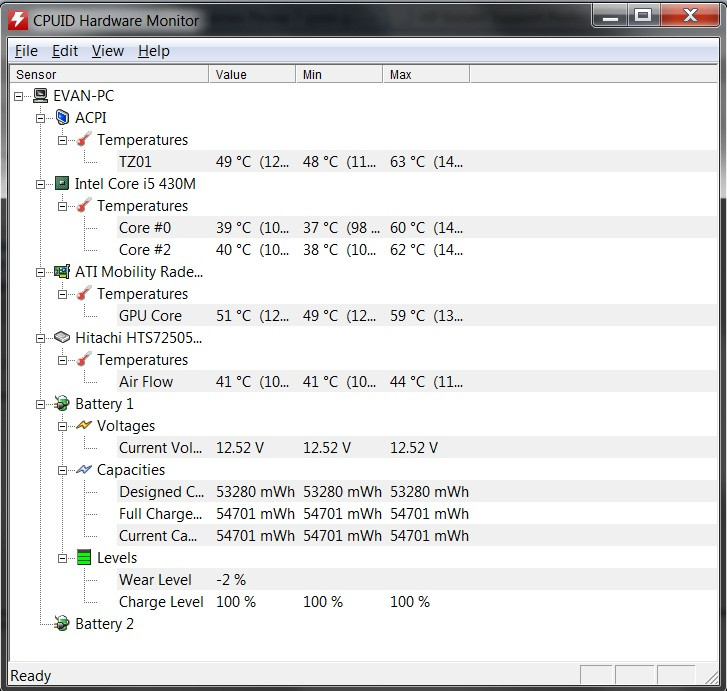This screenshot has width=727, height=691.
Task: Select the Battery 2 label
Action: [x=104, y=624]
